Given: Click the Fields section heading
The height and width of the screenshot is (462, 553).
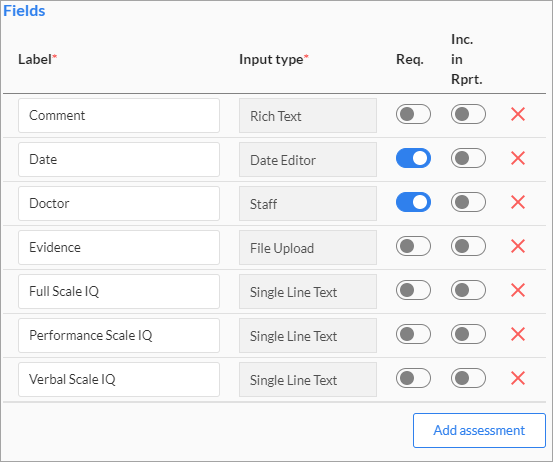Looking at the screenshot, I should pos(24,11).
